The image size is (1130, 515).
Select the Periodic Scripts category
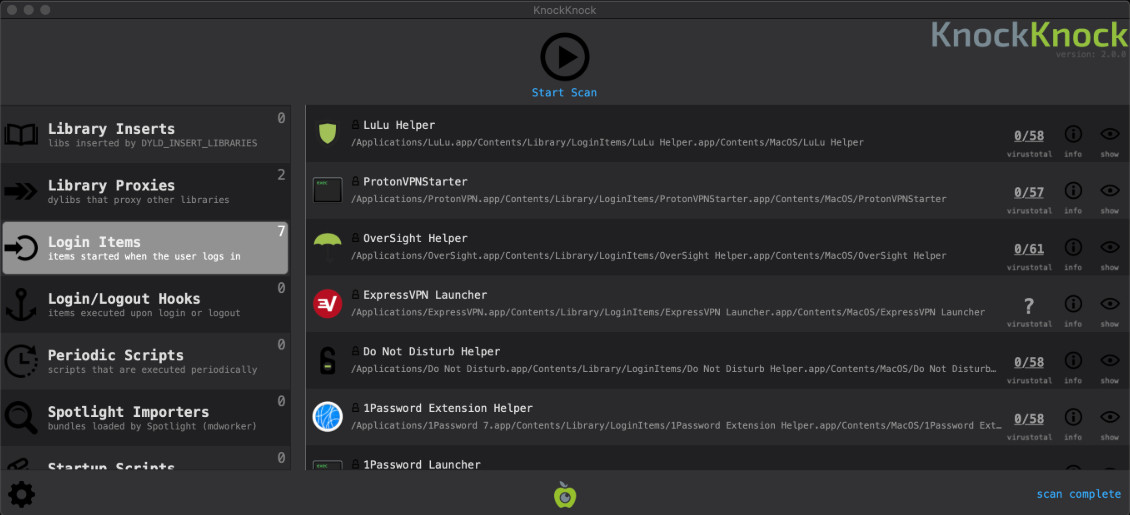point(145,361)
